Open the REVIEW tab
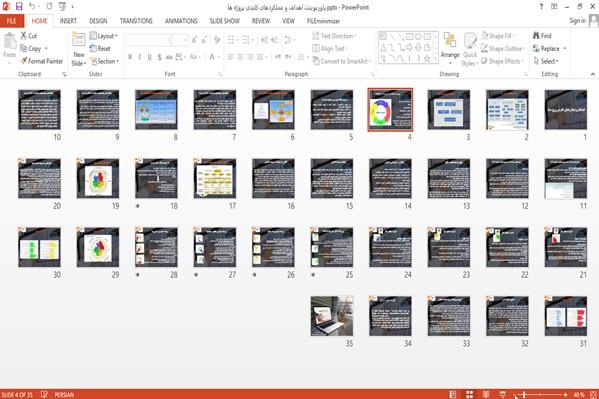The image size is (599, 399). click(x=261, y=21)
